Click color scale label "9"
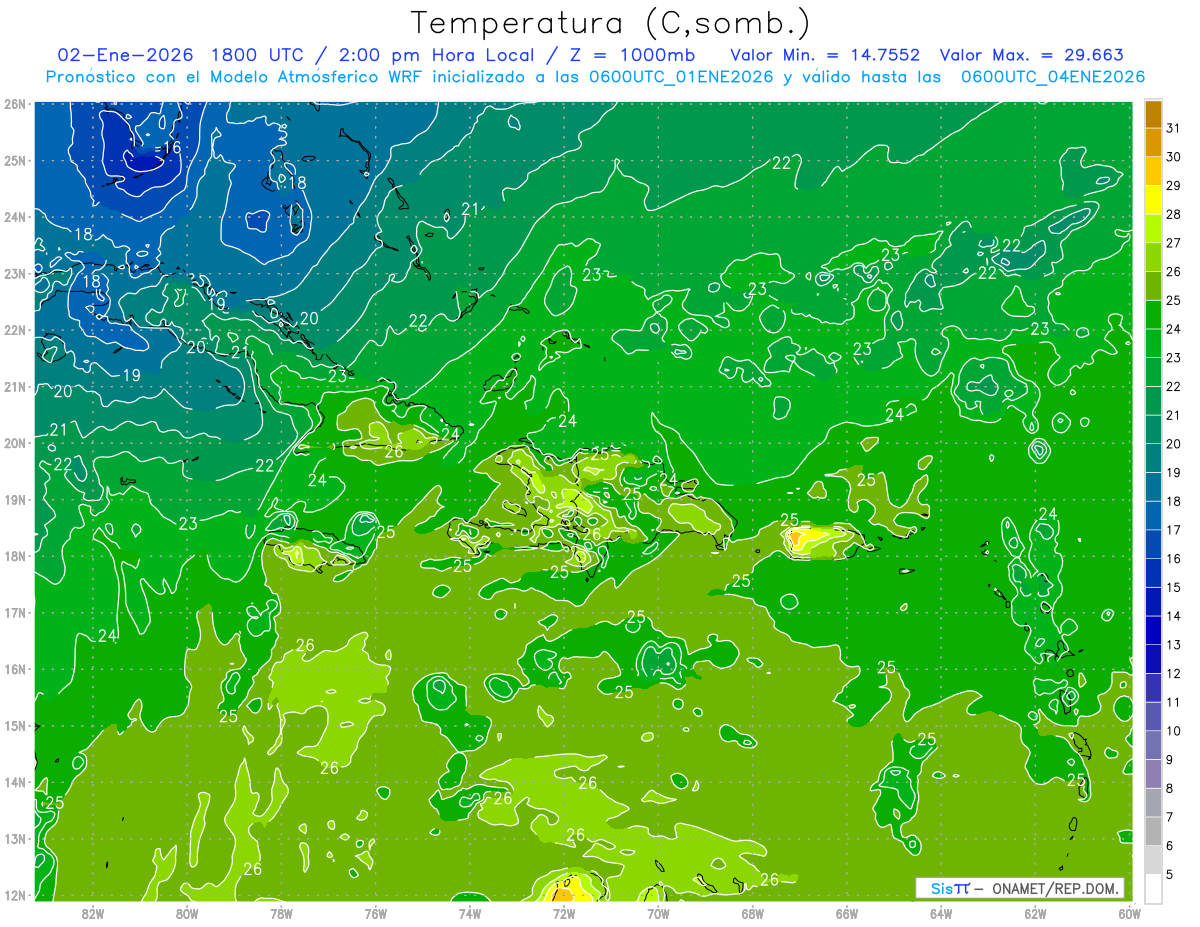The height and width of the screenshot is (927, 1200). [1169, 759]
